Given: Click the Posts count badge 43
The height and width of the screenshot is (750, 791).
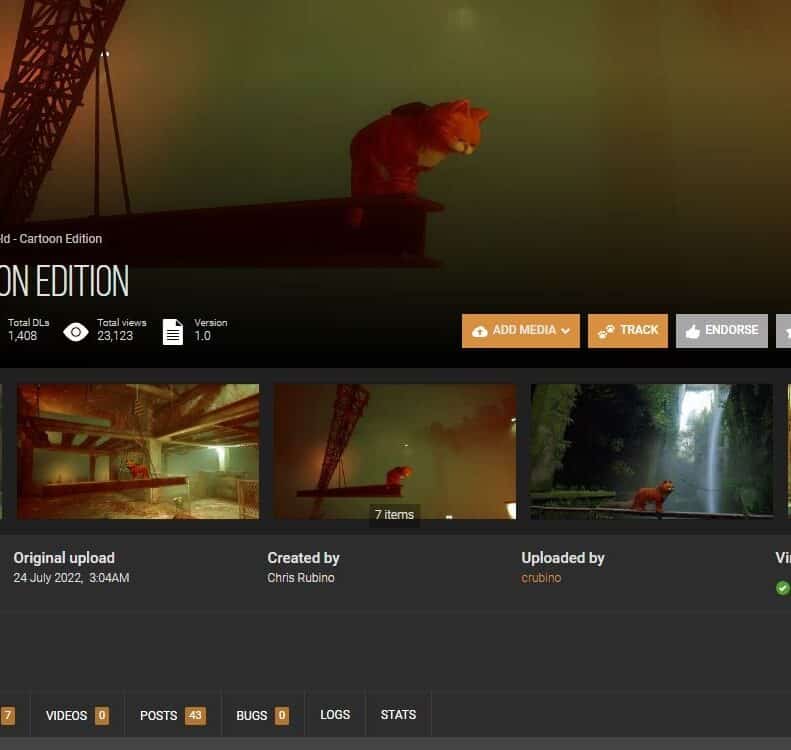Looking at the screenshot, I should [195, 715].
